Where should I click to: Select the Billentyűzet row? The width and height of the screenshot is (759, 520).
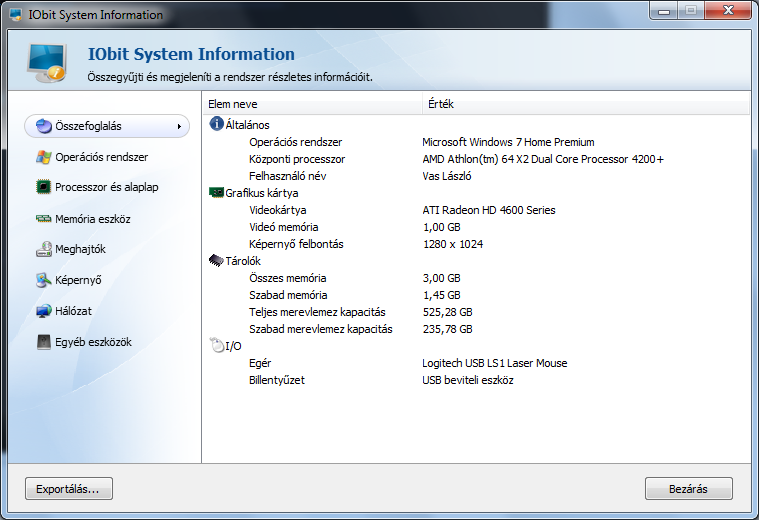coord(476,380)
